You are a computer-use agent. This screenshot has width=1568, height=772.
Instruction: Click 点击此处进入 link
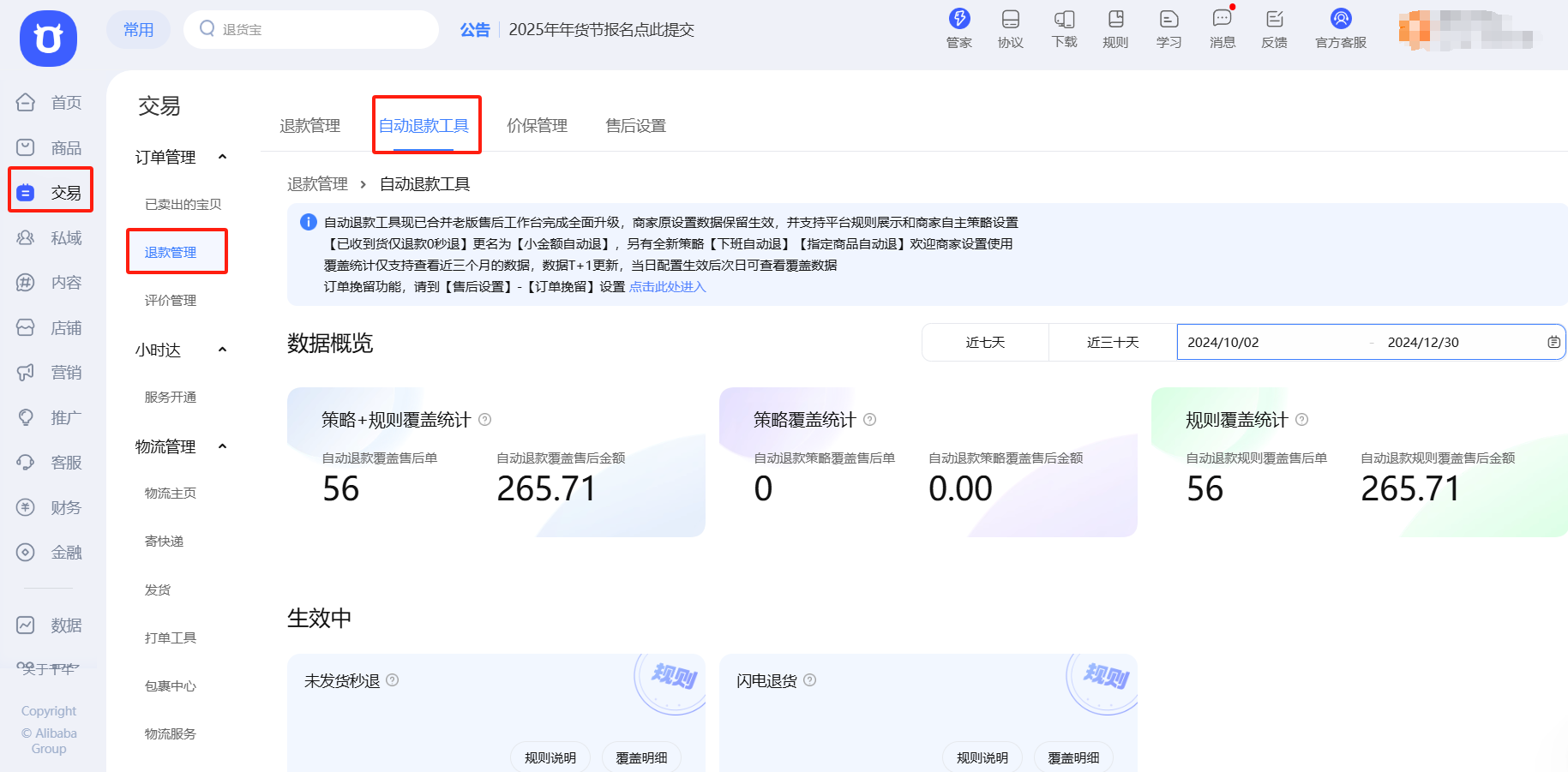[667, 287]
